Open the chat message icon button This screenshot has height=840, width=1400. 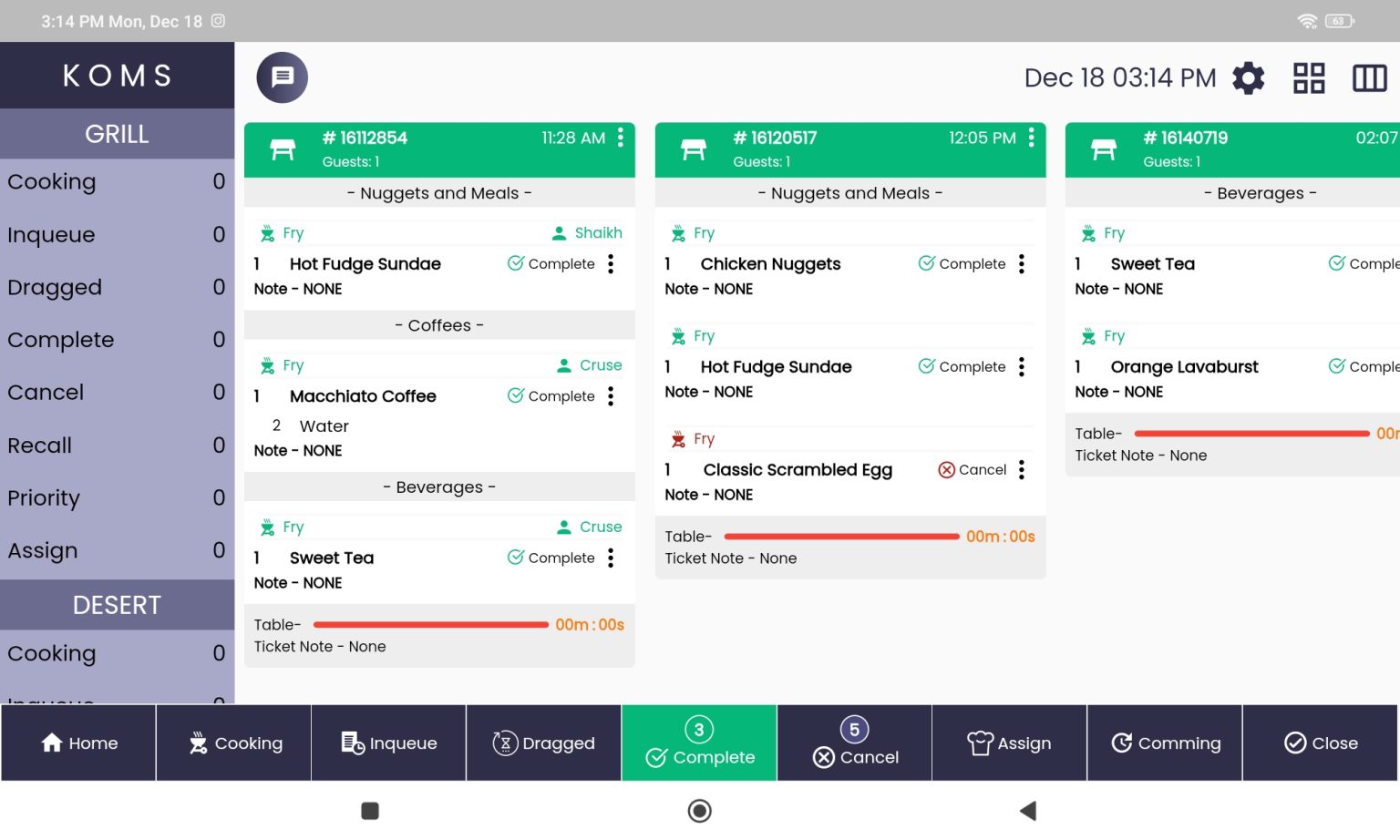[283, 77]
